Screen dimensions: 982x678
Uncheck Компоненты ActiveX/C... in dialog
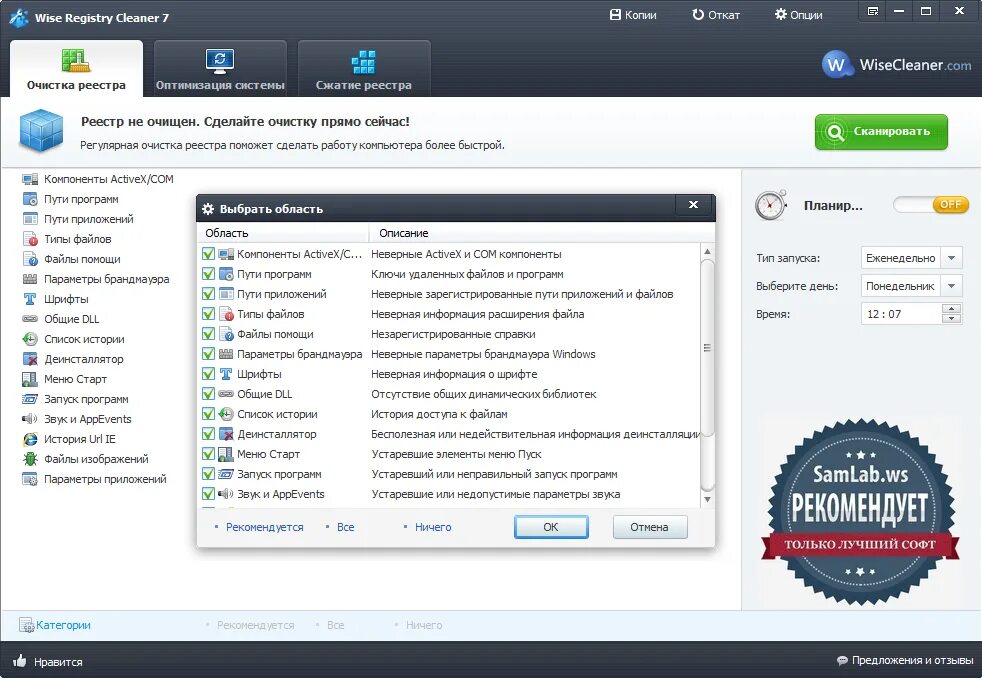tap(209, 254)
